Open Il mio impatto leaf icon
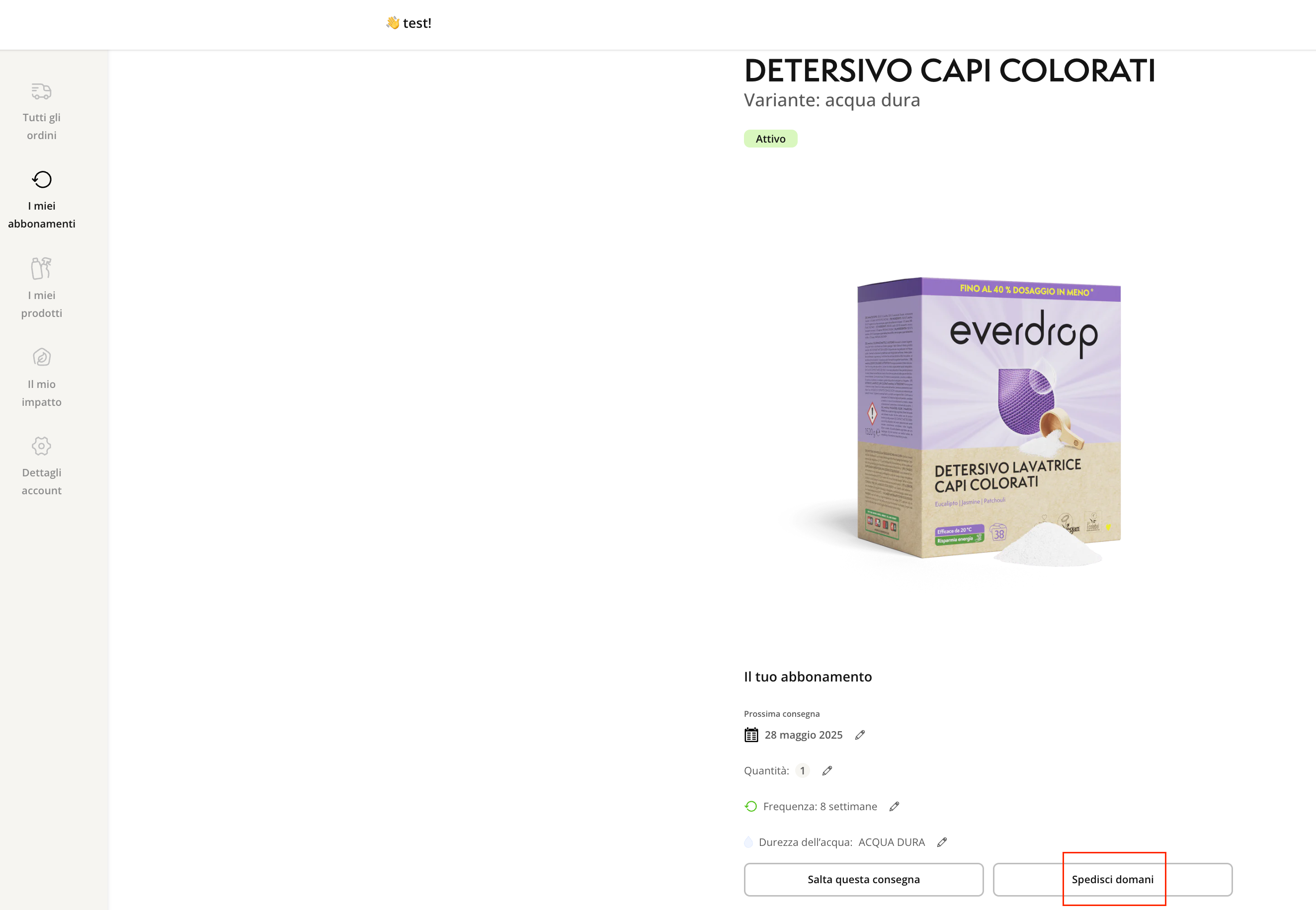1316x910 pixels. 42,358
